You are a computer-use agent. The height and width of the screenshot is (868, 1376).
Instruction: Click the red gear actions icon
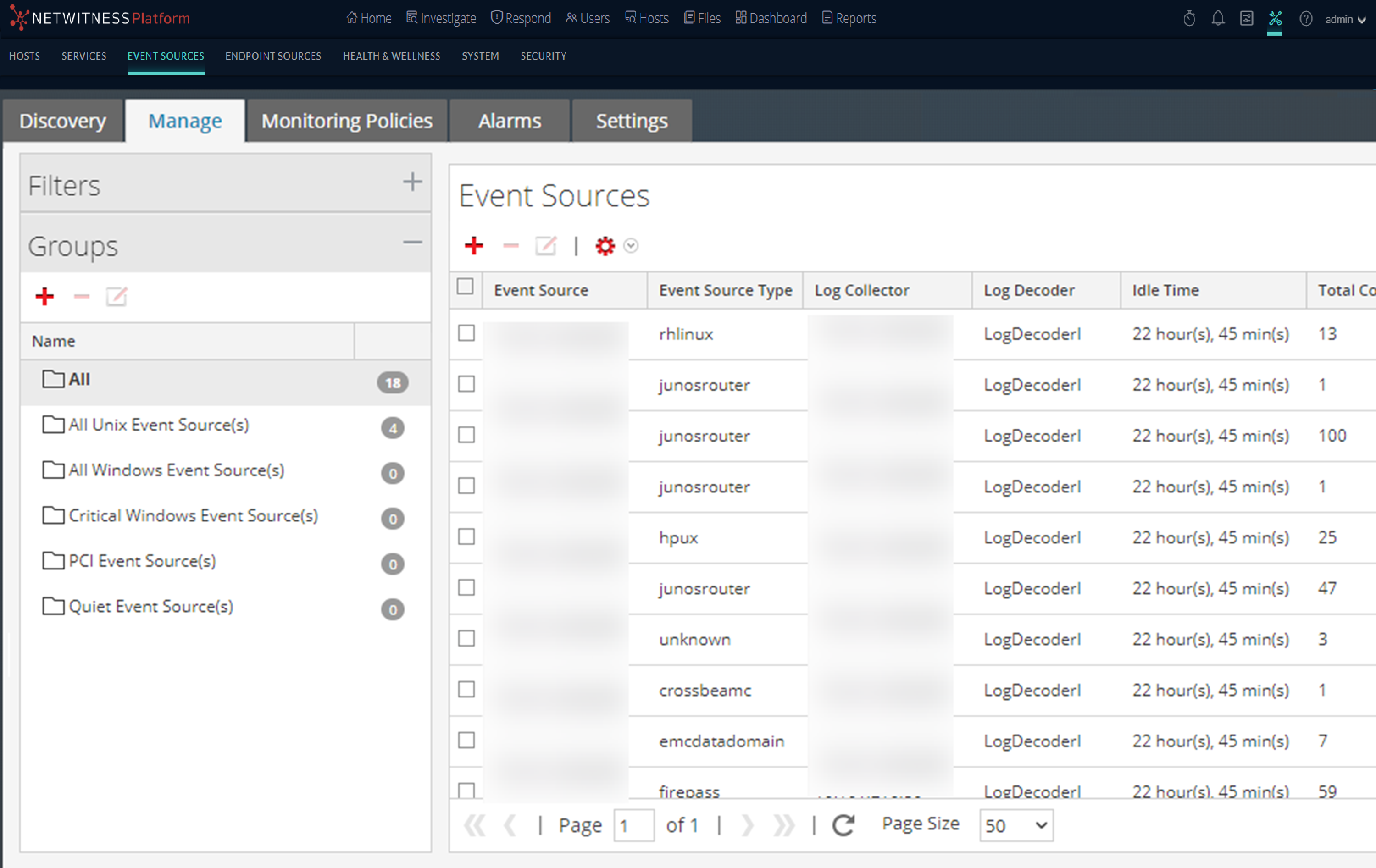605,246
